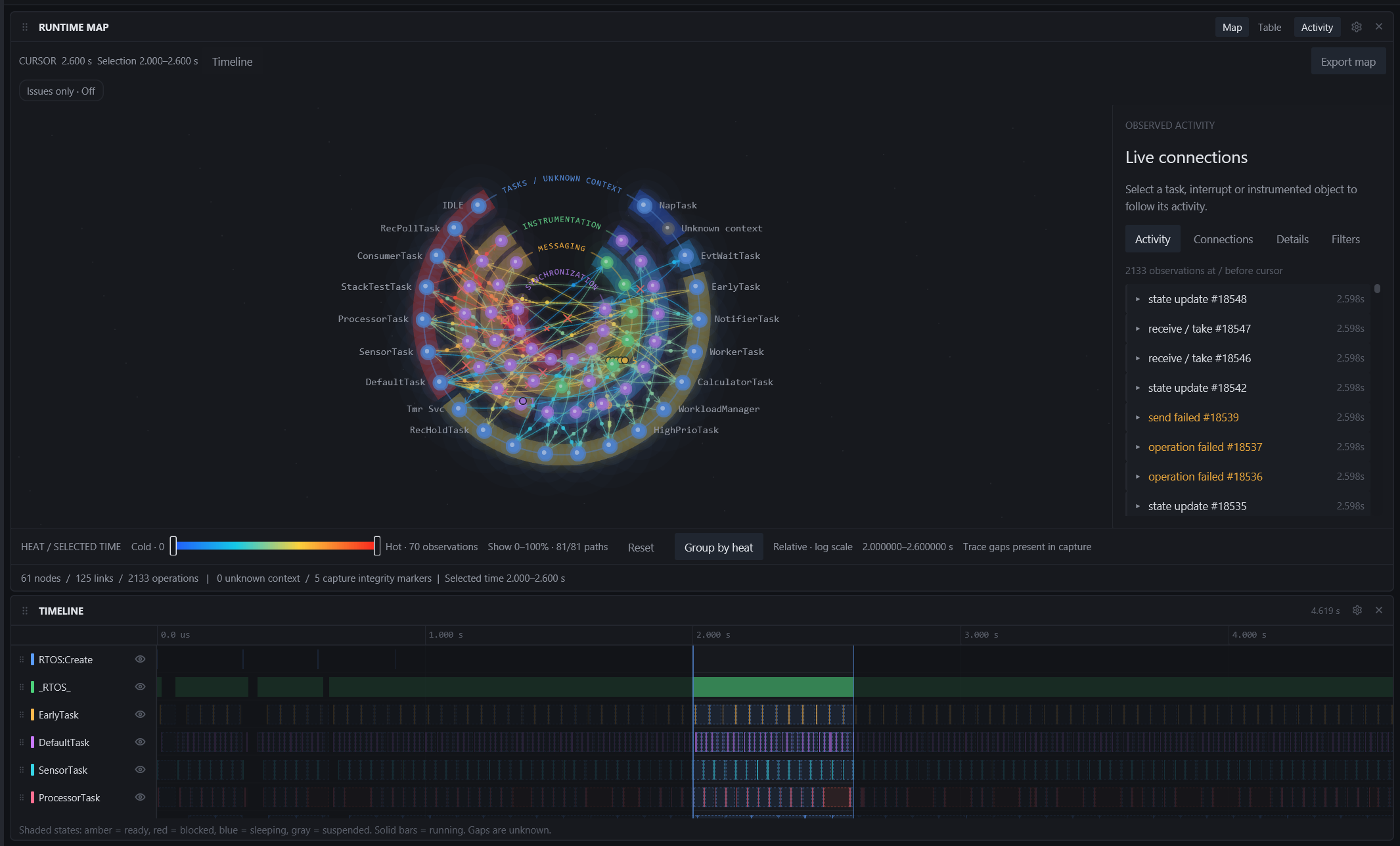Toggle visibility of _RTOS_ row
Viewport: 1400px width, 846px height.
click(x=140, y=687)
